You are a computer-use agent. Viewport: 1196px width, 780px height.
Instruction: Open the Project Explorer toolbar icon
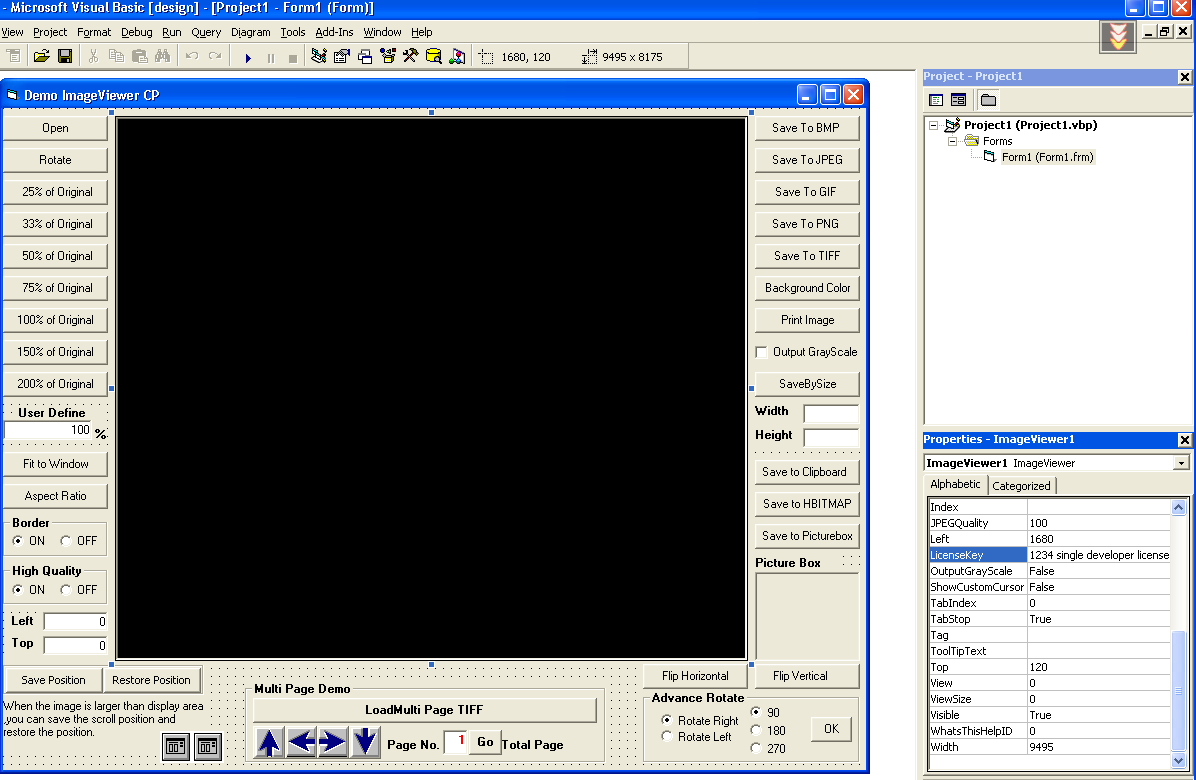(319, 57)
